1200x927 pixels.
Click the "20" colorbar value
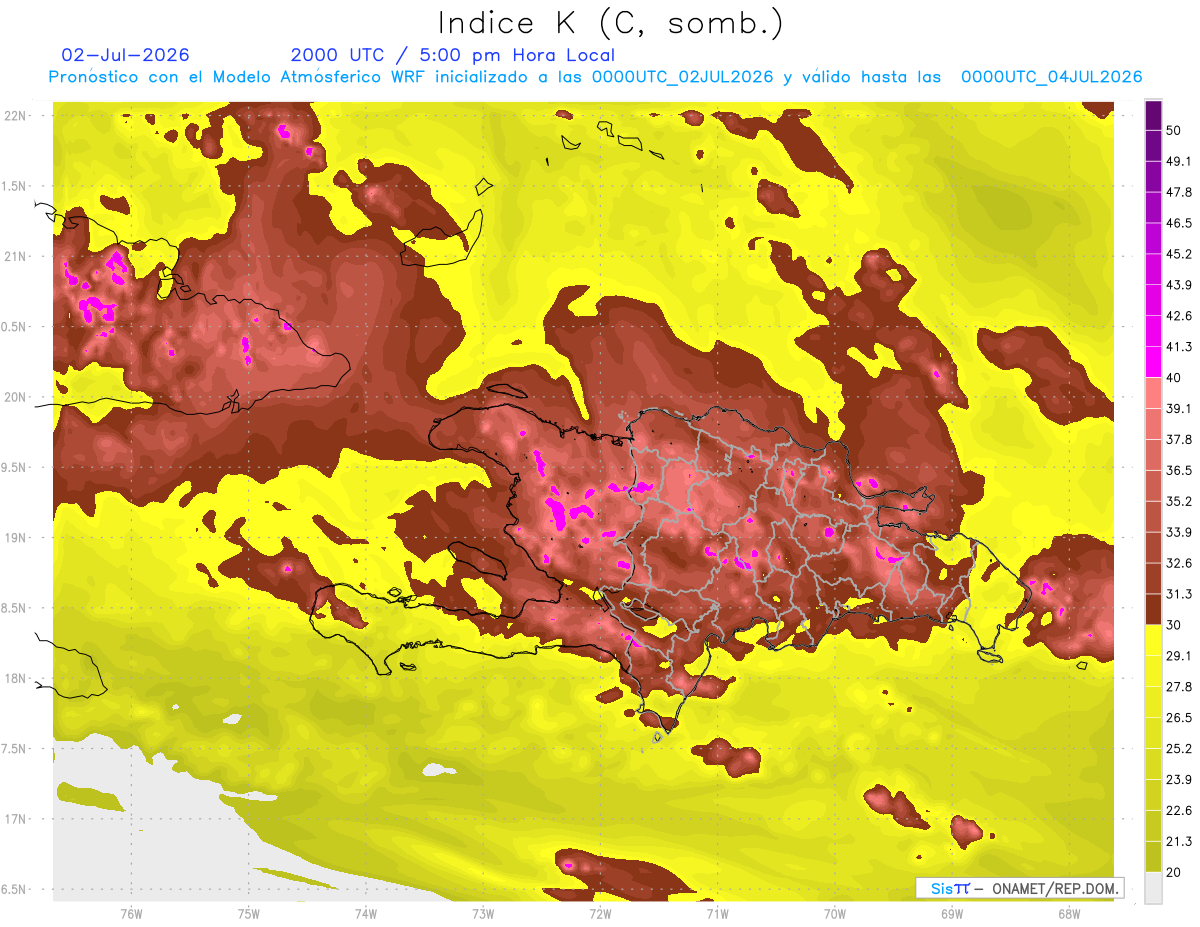click(1174, 873)
